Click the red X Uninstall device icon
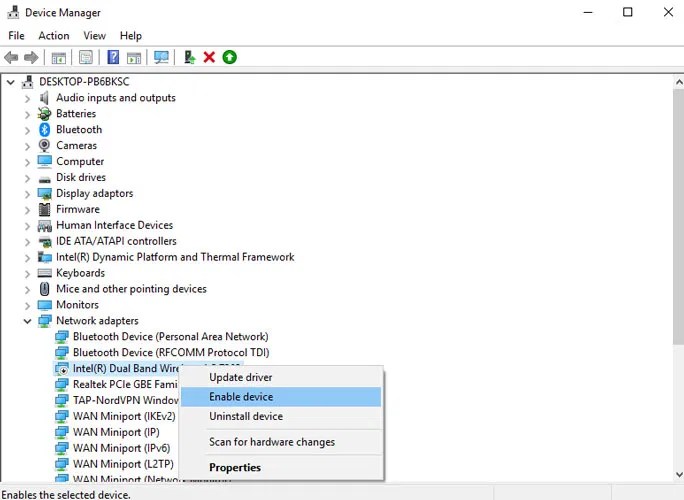 [209, 57]
